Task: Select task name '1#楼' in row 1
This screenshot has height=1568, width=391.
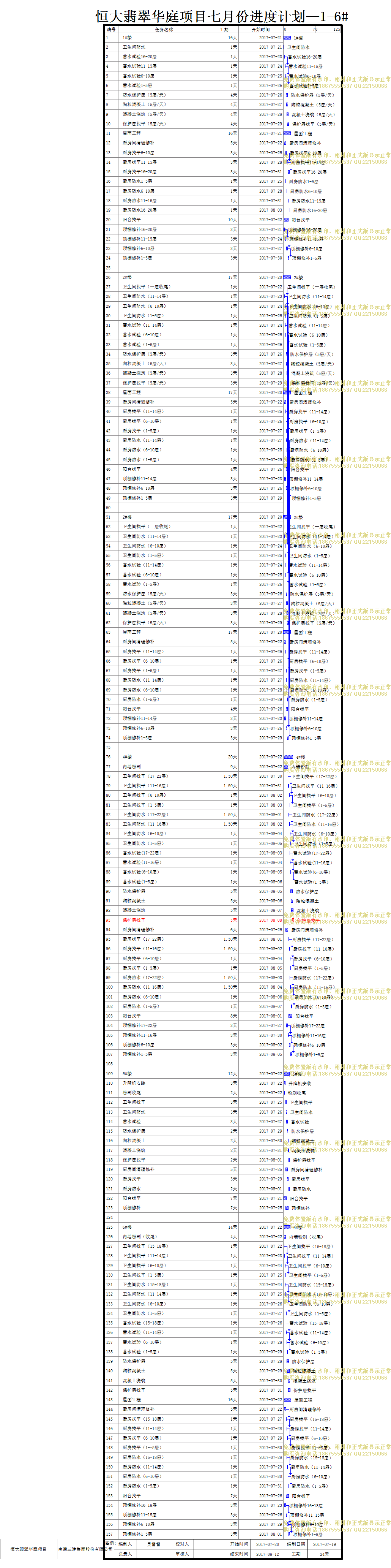Action: tap(127, 38)
